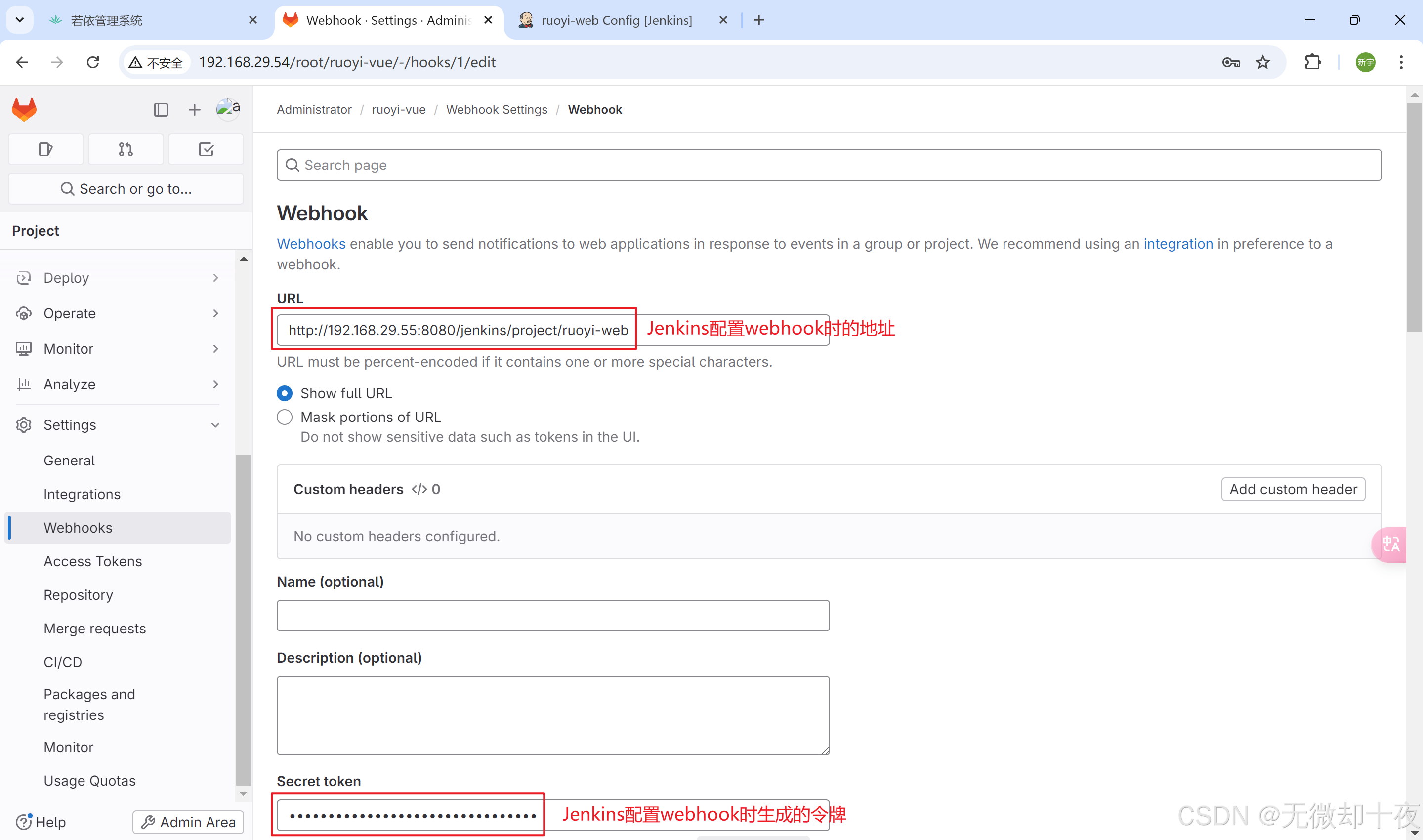The width and height of the screenshot is (1423, 840).
Task: Open the to-do list checkmark icon
Action: point(206,149)
